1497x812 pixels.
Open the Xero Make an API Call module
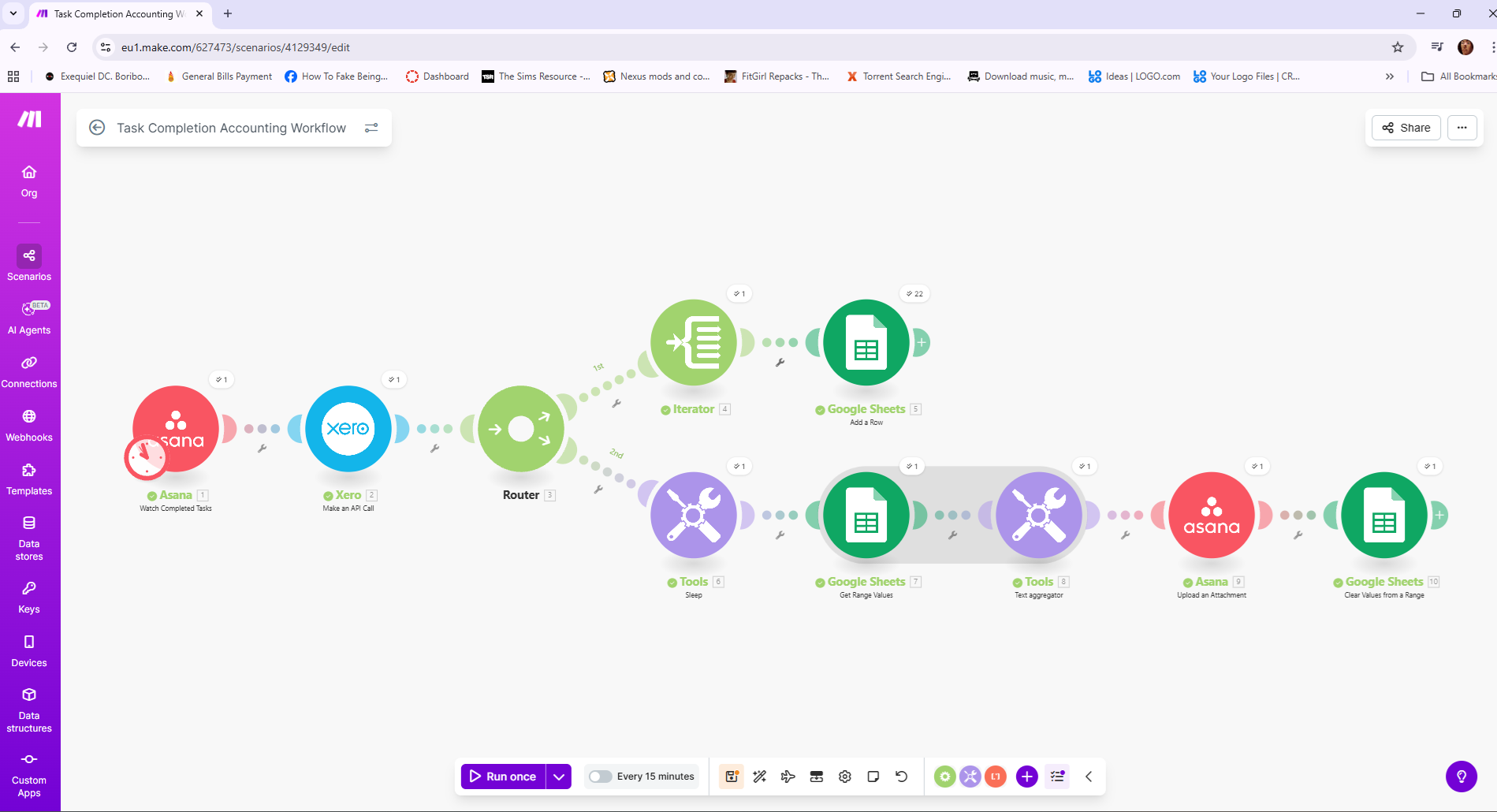(348, 428)
